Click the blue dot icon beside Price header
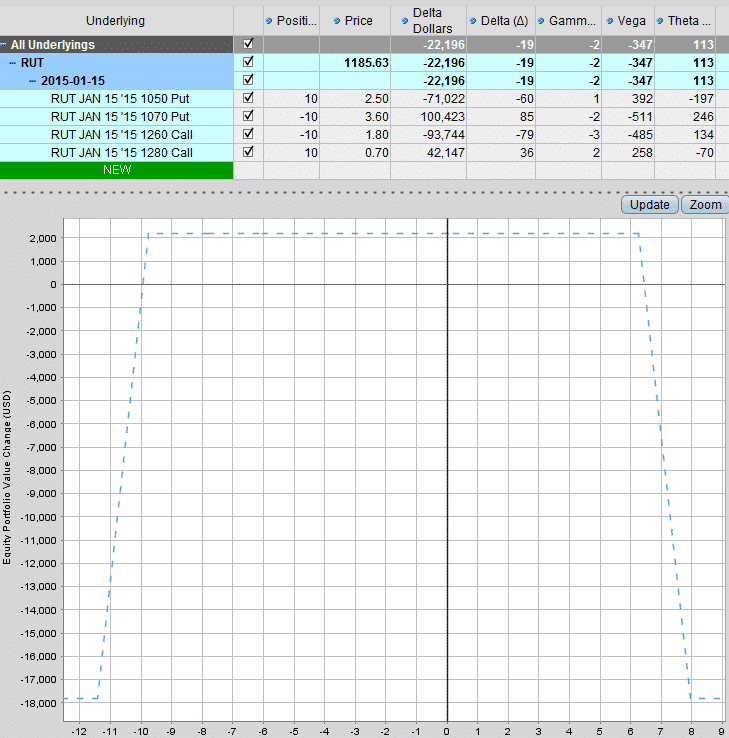 [336, 21]
